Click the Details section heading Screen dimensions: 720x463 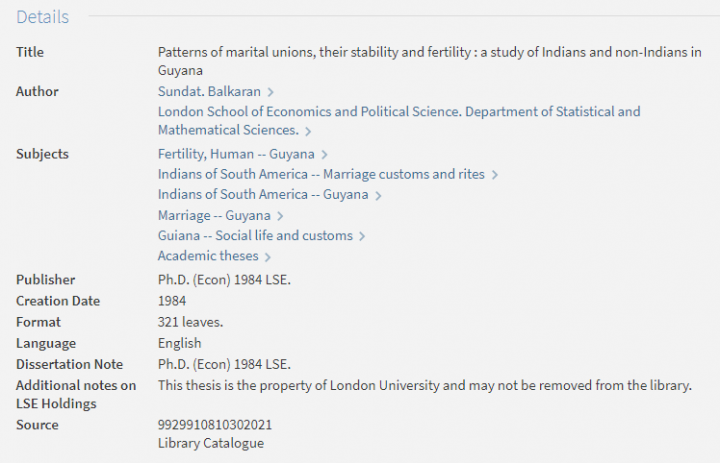click(43, 17)
